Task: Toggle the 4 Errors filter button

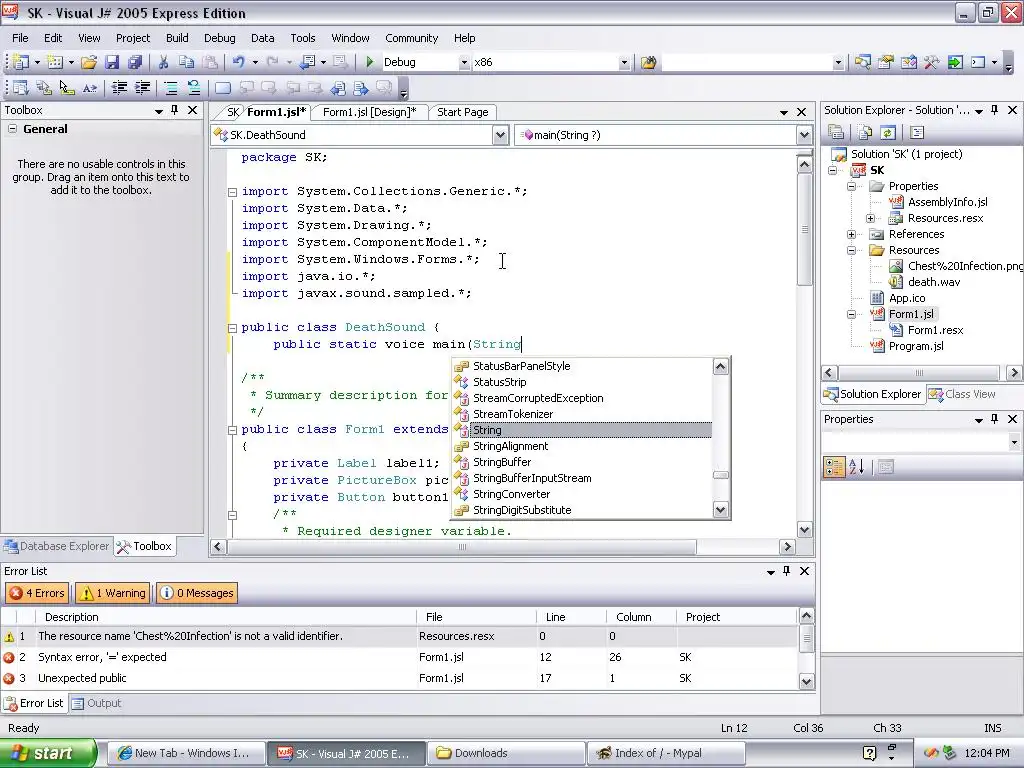Action: [37, 593]
